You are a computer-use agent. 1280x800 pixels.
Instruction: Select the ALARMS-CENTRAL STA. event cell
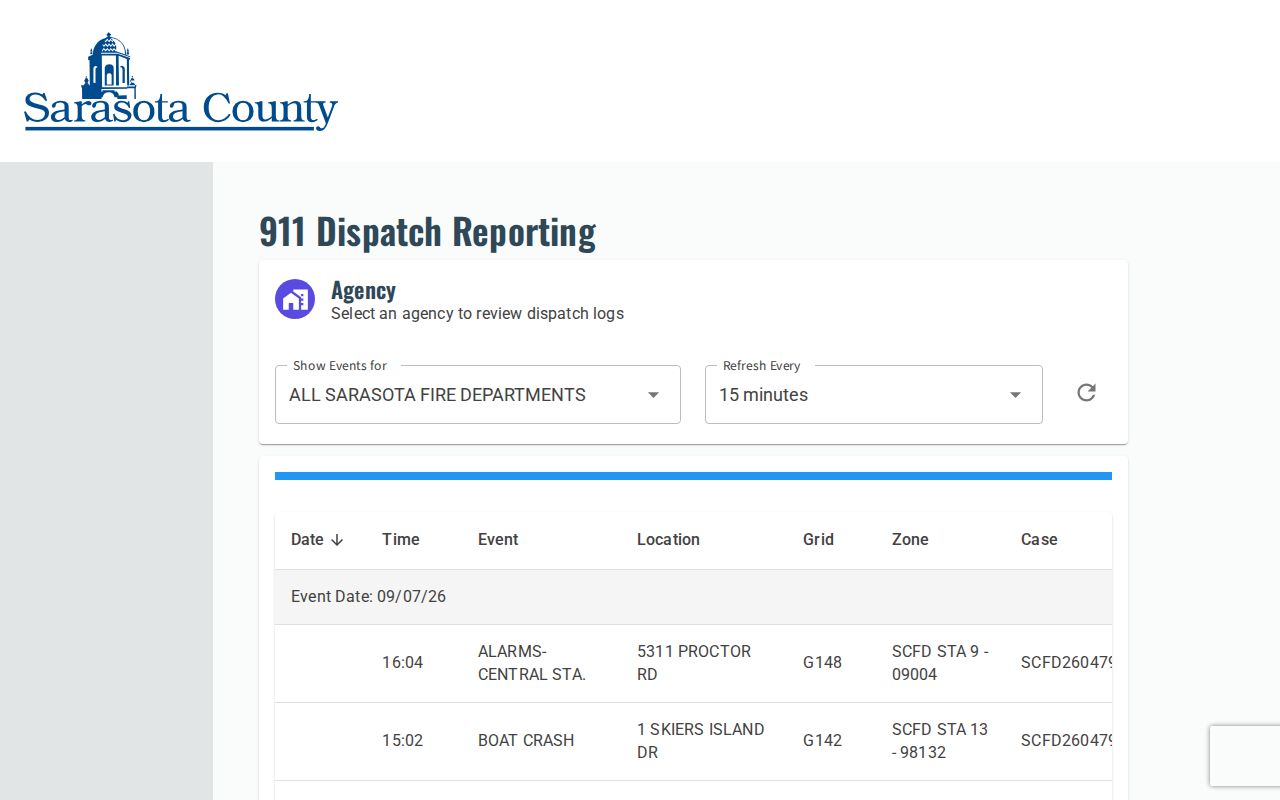[532, 663]
